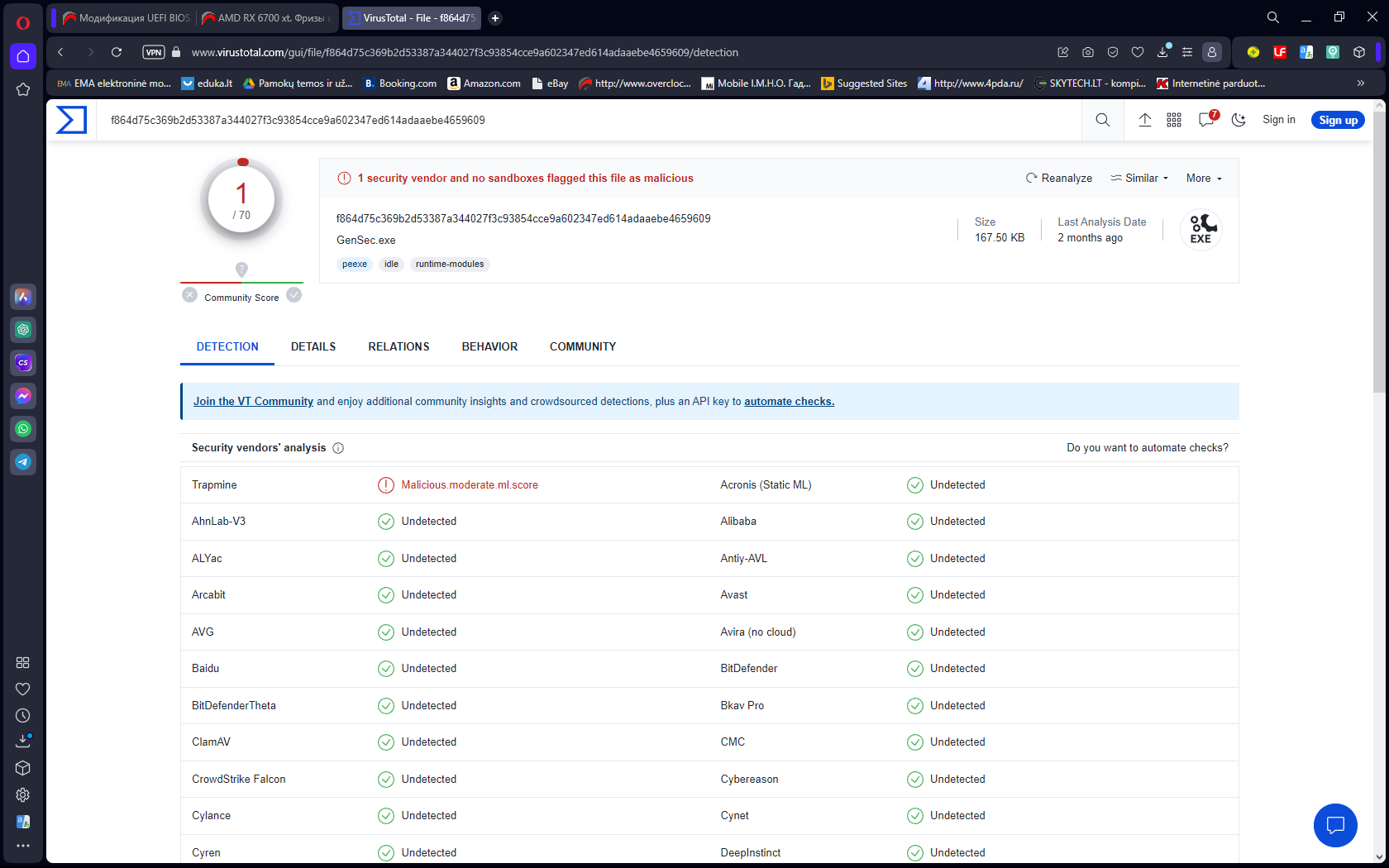Show hidden bookmarks with double chevron
This screenshot has height=868, width=1389.
1361,83
